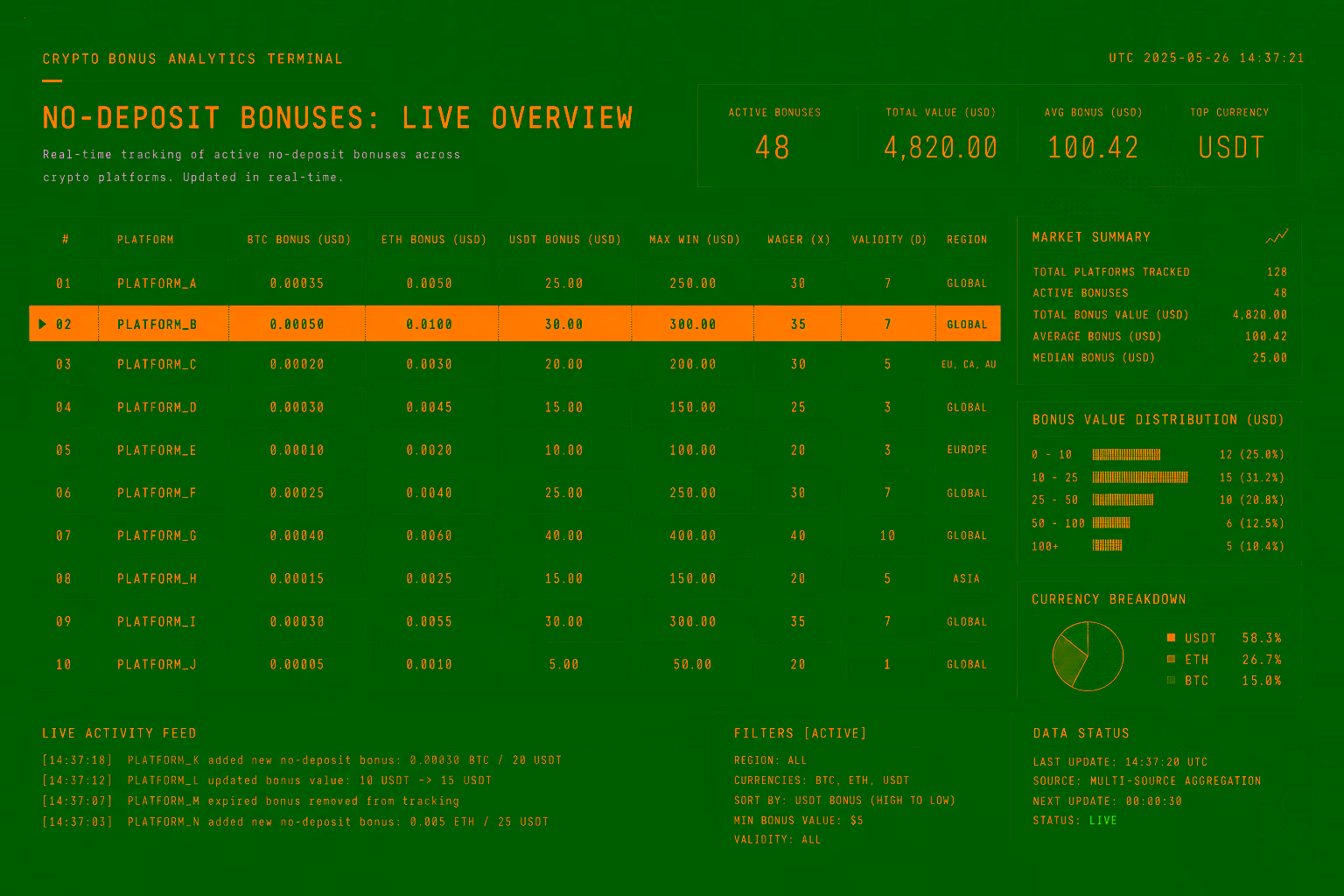The height and width of the screenshot is (896, 1344).
Task: Click the TOP CURRENCY USDT stat
Action: coord(1230,136)
